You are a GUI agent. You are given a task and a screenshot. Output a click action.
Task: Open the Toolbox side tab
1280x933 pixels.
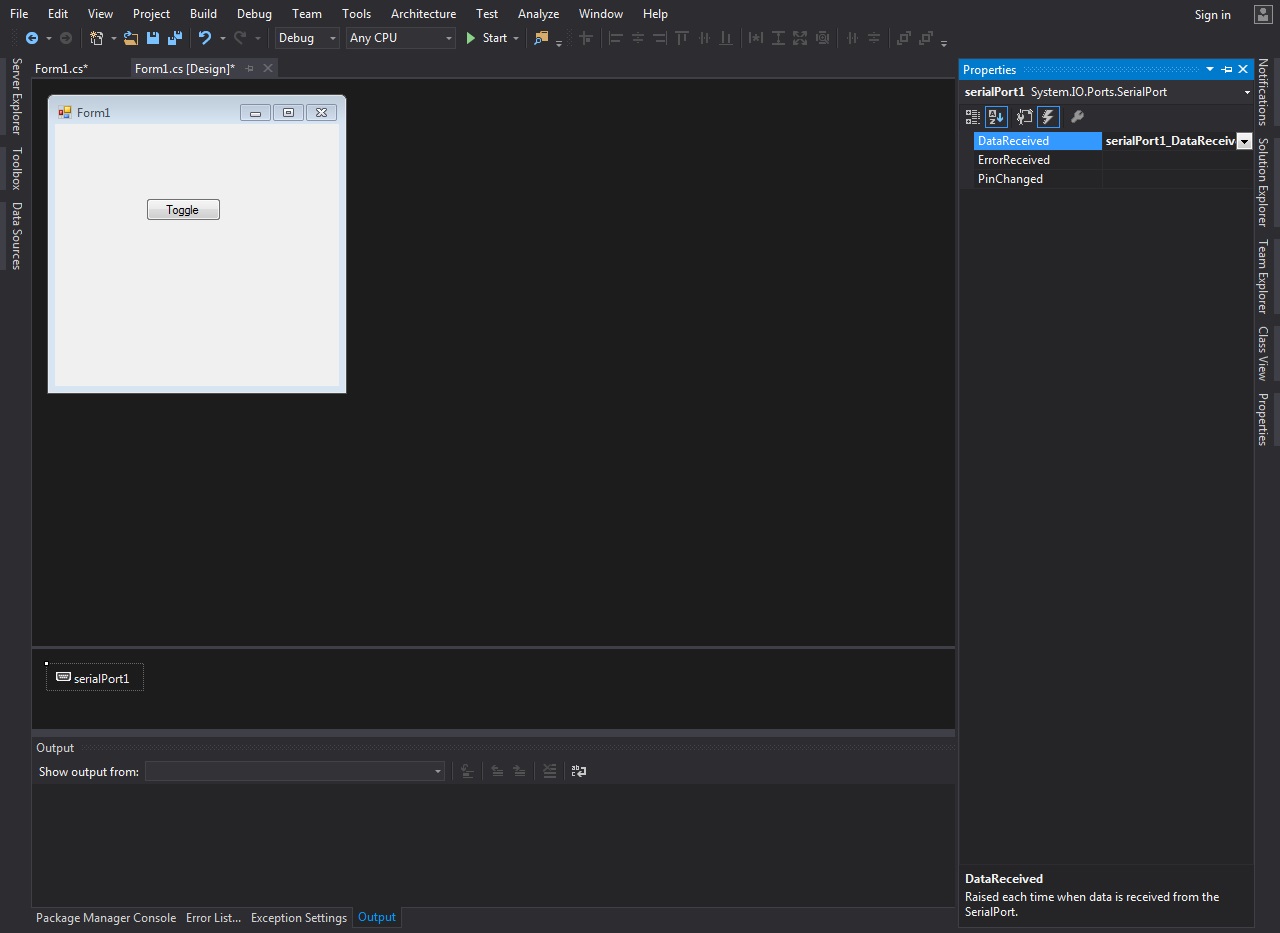pyautogui.click(x=17, y=169)
